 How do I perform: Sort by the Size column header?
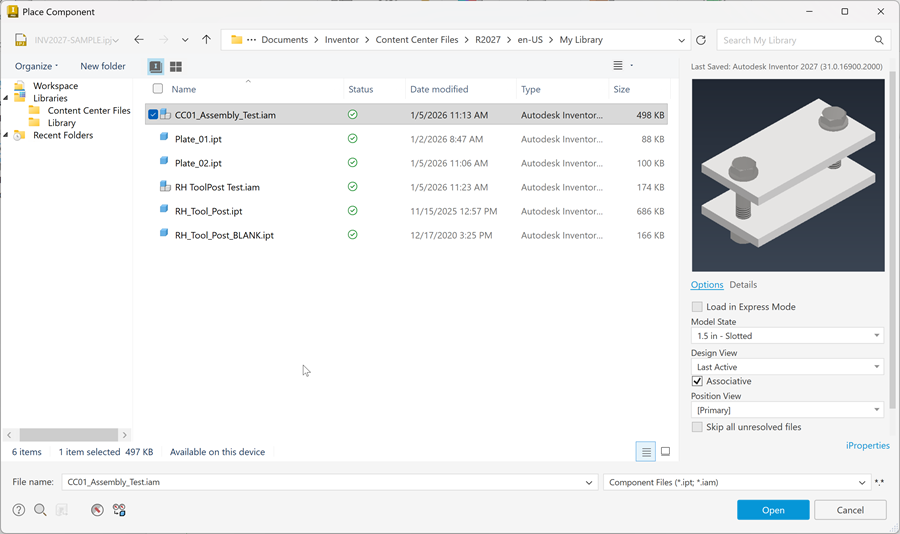pyautogui.click(x=622, y=89)
